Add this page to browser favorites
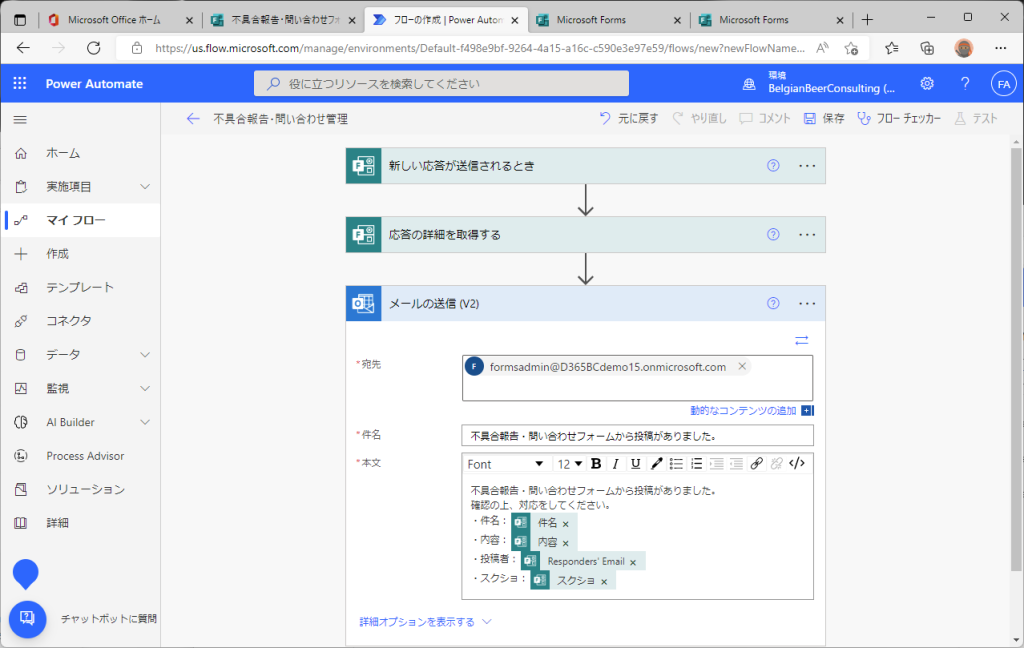Viewport: 1024px width, 648px height. (x=851, y=48)
